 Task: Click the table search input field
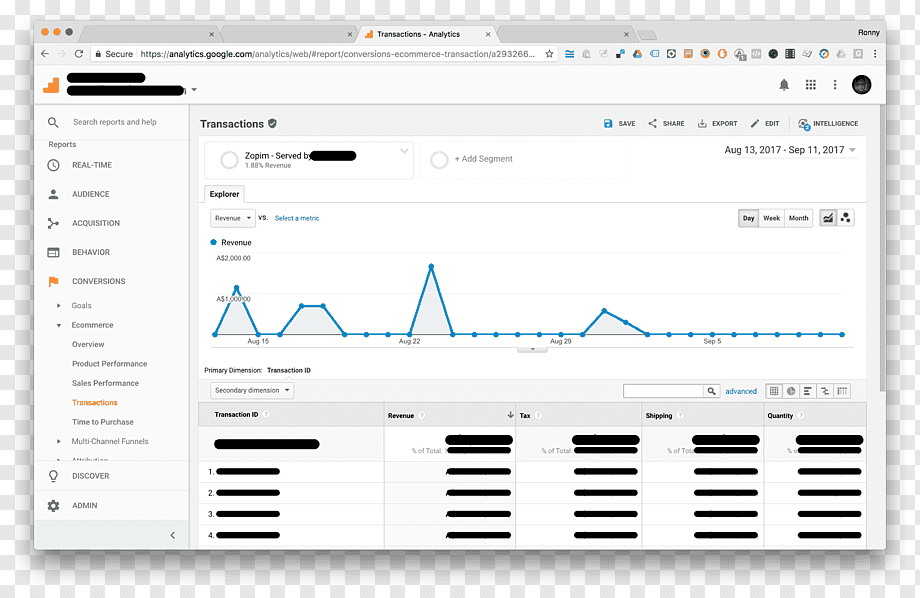click(x=663, y=391)
